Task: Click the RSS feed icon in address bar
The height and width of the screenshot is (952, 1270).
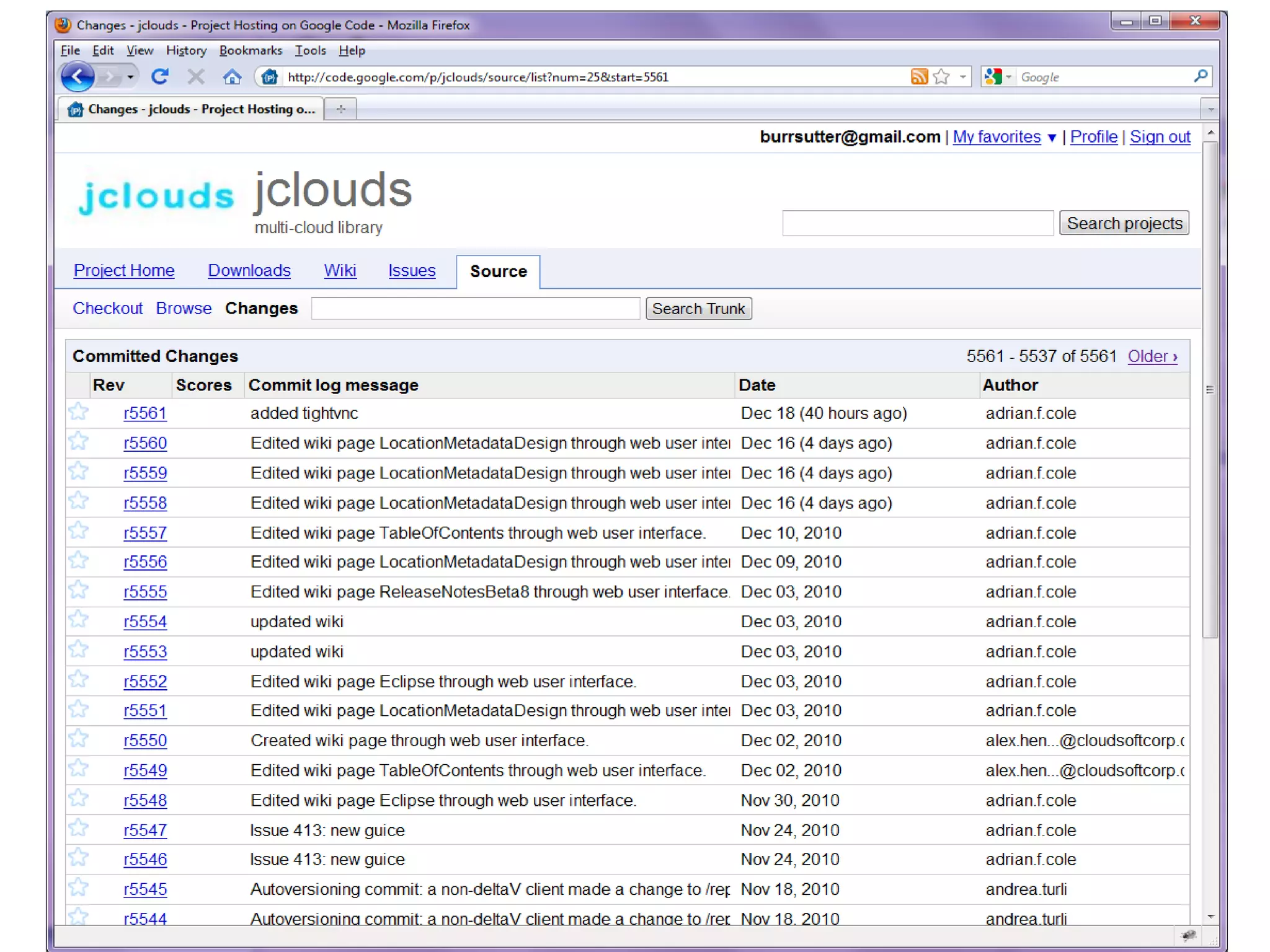Action: coord(919,77)
